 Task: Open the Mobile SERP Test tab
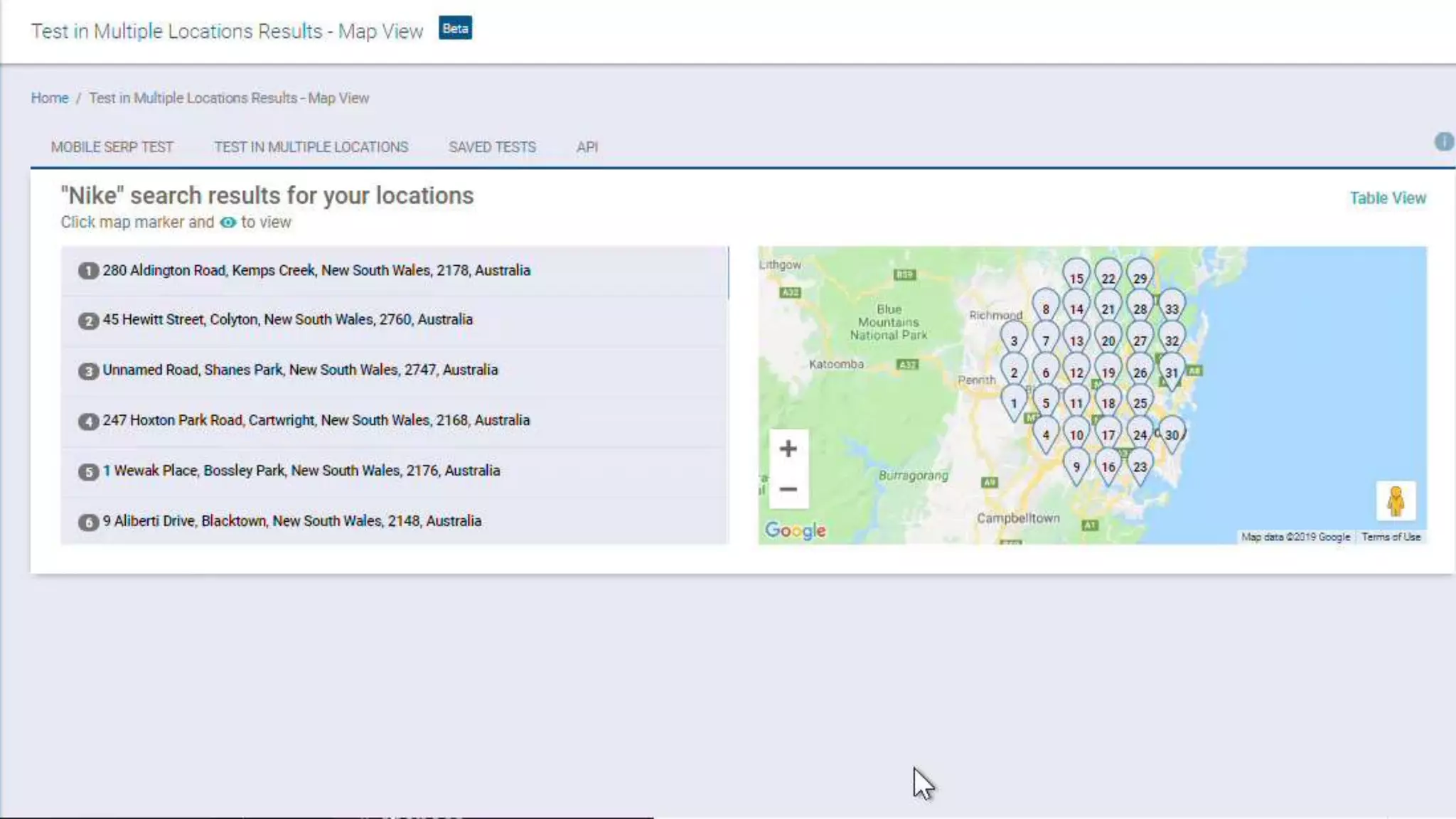point(112,147)
